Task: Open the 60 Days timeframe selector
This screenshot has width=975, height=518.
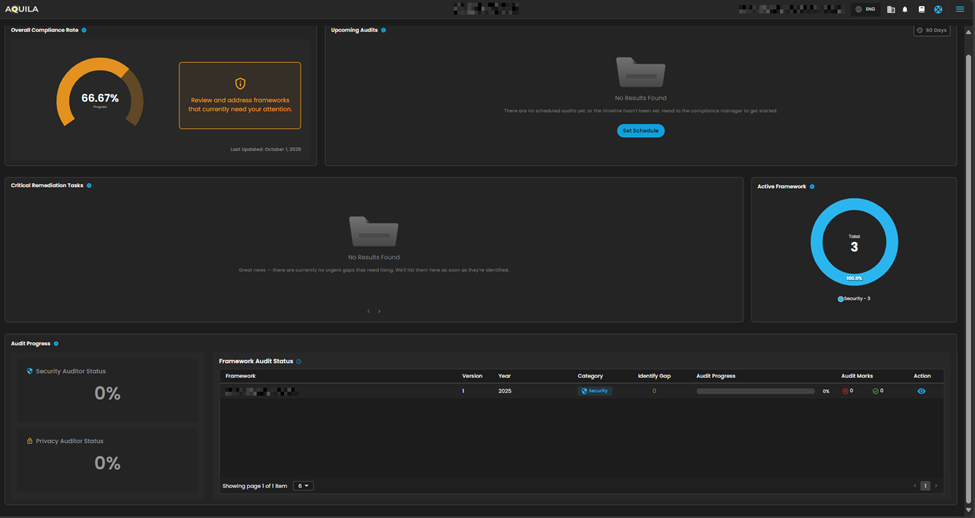Action: pyautogui.click(x=931, y=30)
